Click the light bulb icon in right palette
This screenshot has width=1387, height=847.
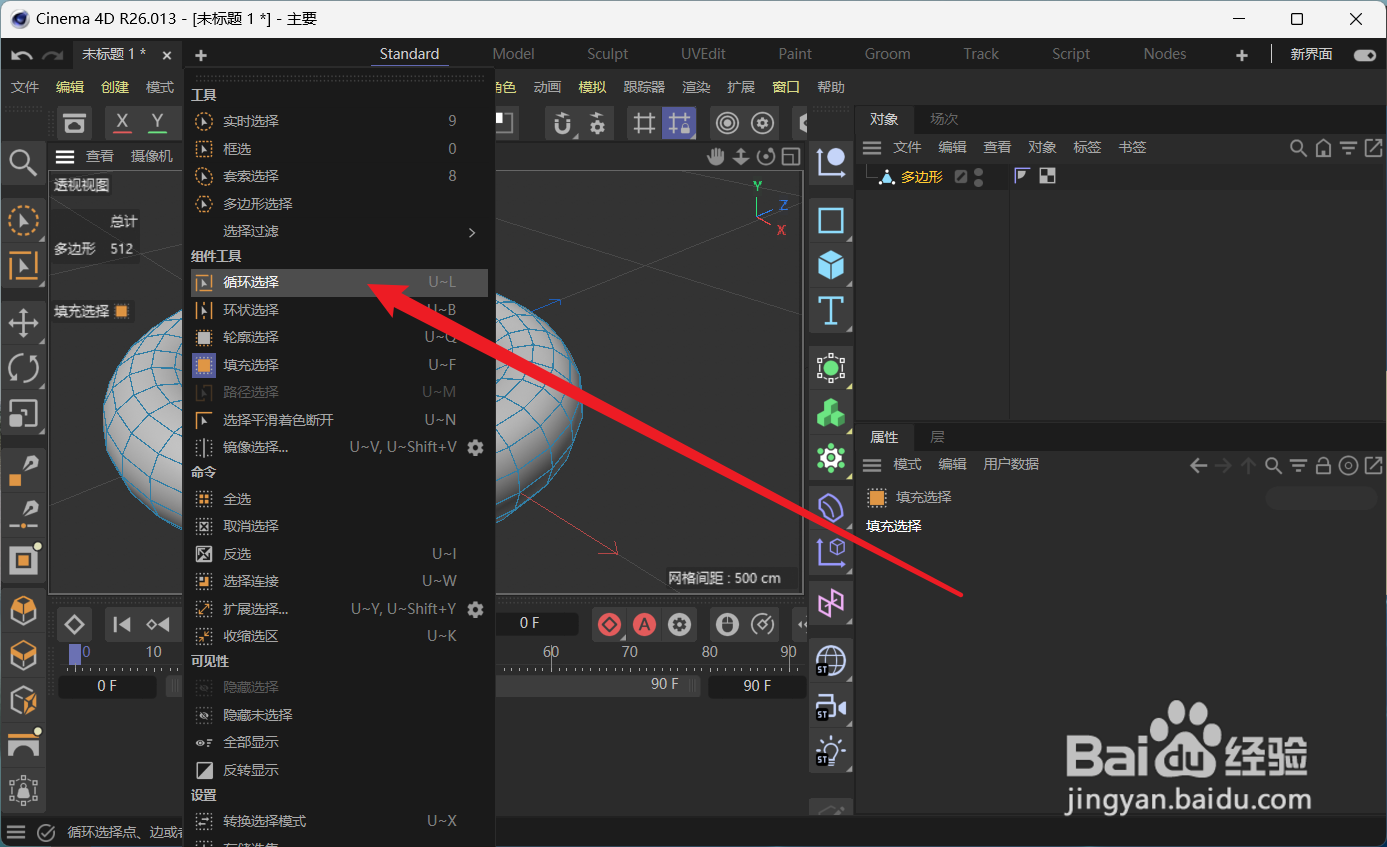[x=831, y=752]
